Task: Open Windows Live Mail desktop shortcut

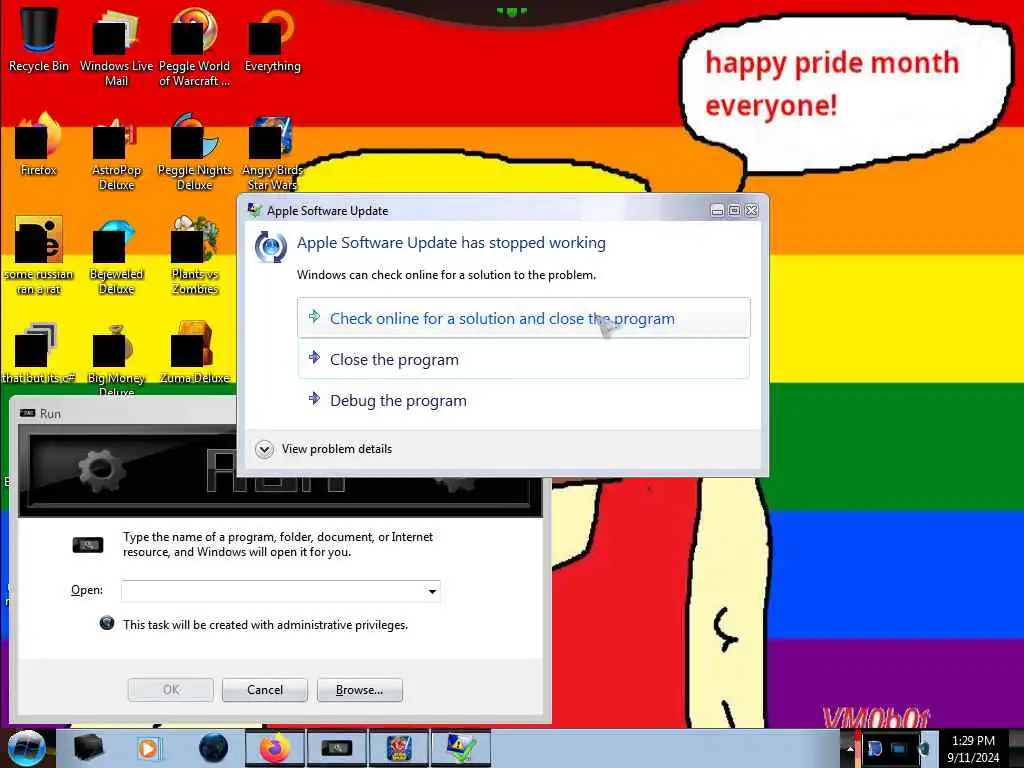Action: tap(116, 46)
